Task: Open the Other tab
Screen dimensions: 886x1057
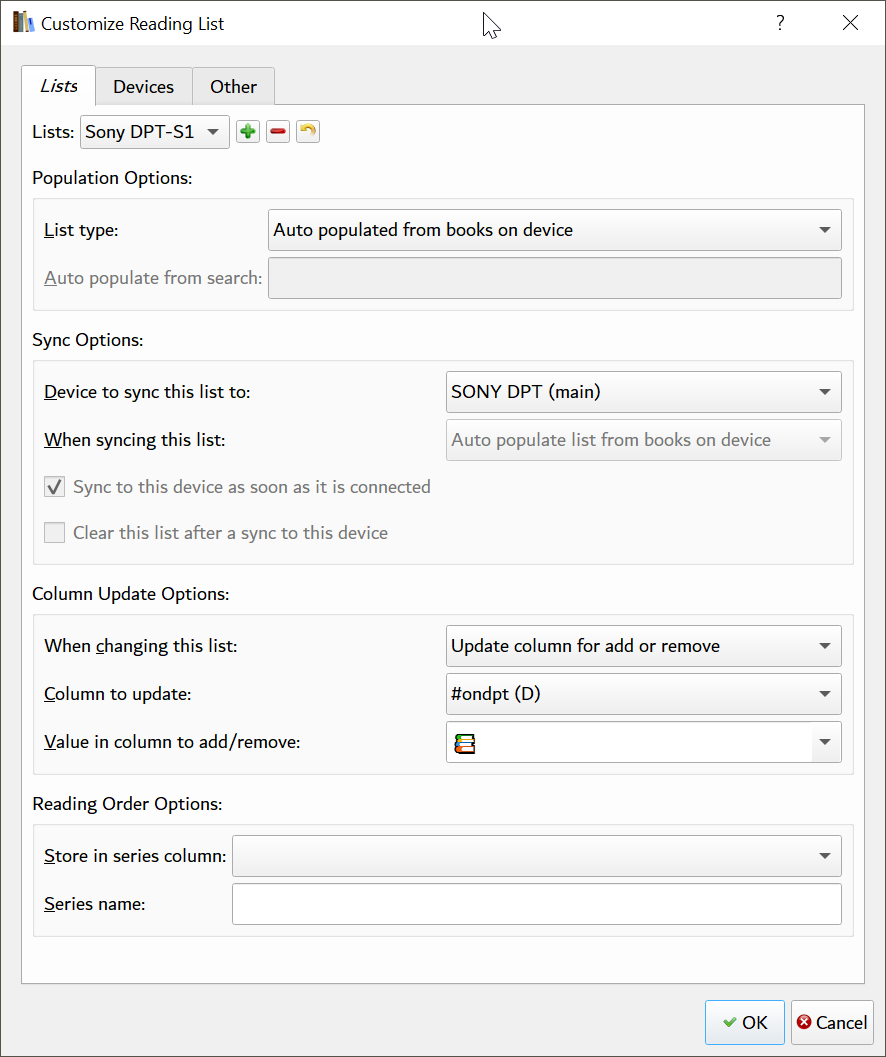Action: point(233,87)
